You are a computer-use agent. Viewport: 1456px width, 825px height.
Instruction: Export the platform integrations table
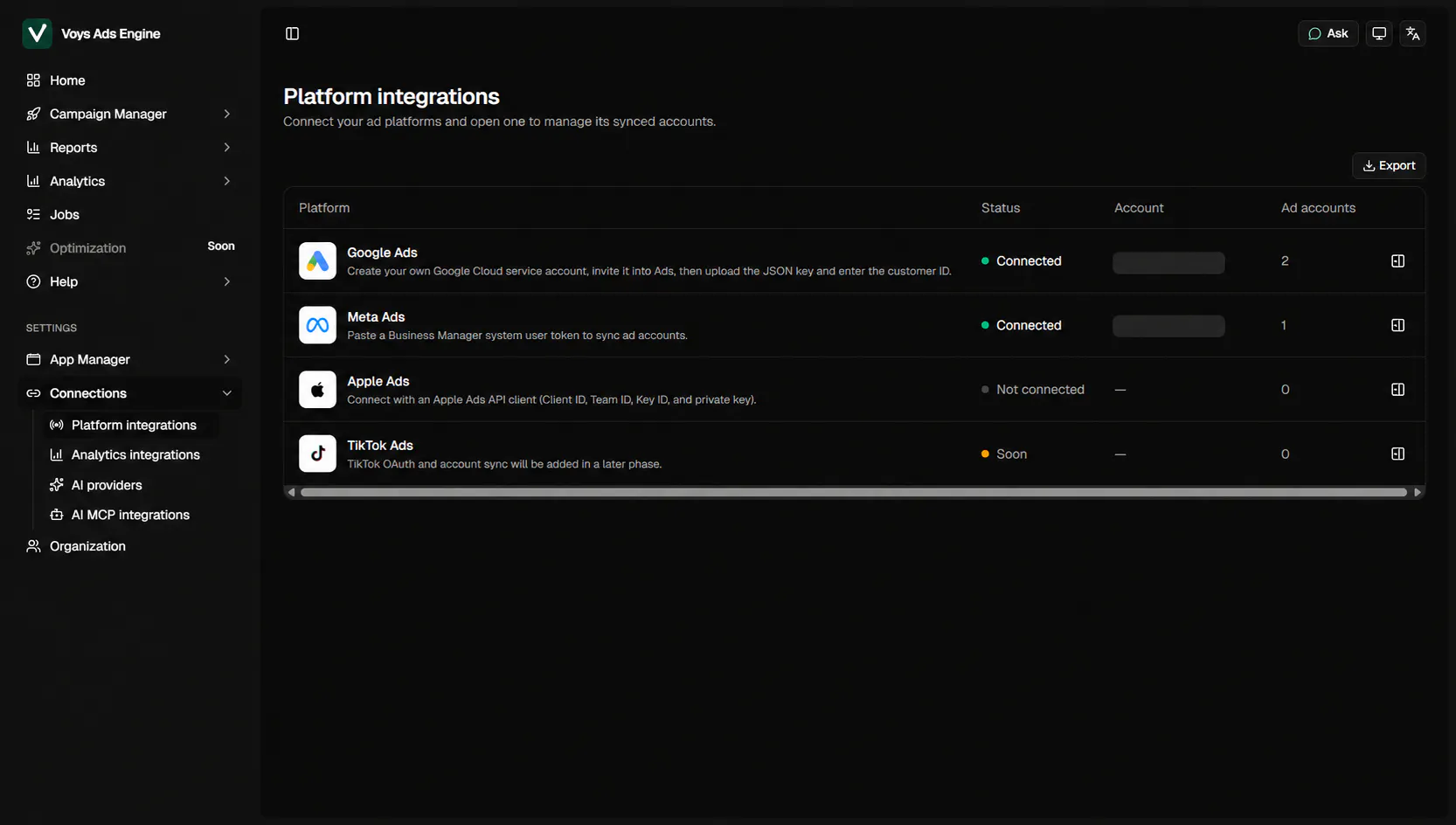point(1389,166)
